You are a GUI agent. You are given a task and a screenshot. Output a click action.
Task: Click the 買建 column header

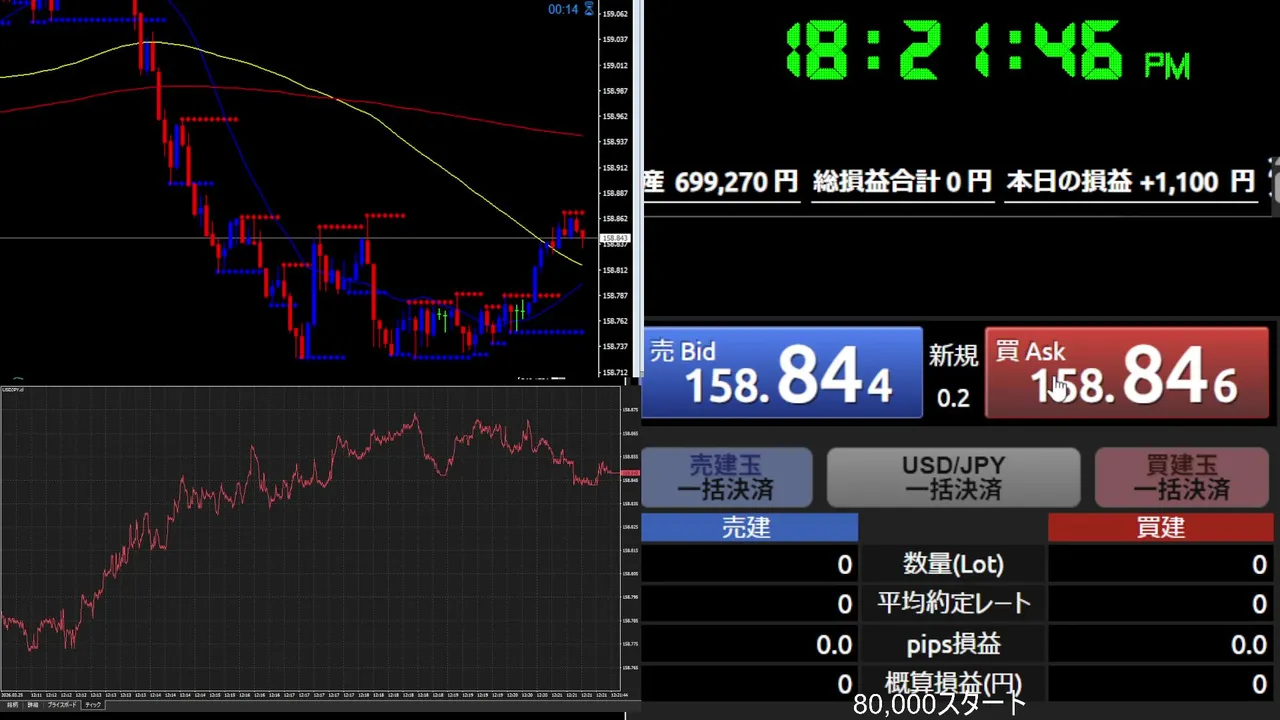coord(1160,528)
